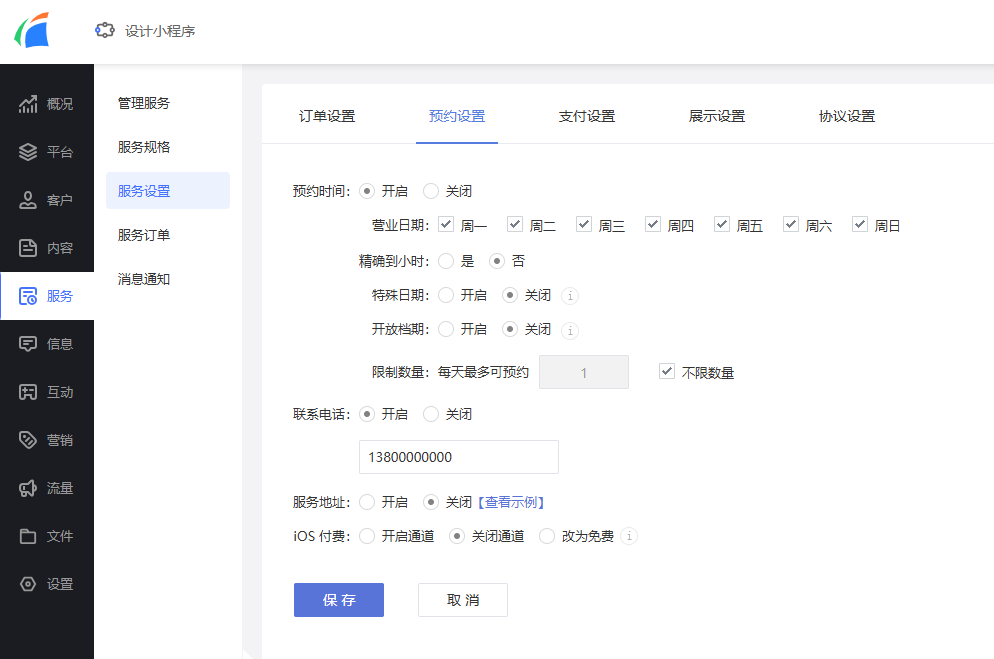
Task: Toggle the 不限数量 checkbox
Action: [667, 372]
